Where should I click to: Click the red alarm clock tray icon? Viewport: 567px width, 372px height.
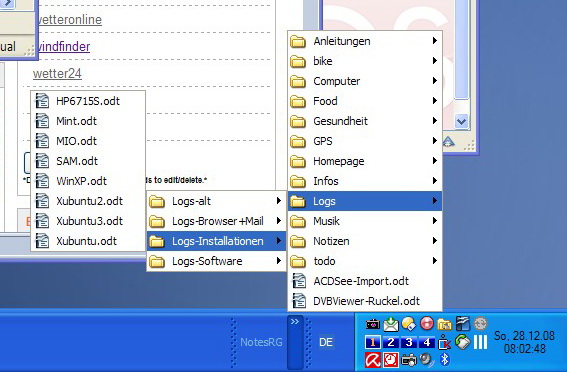click(391, 360)
